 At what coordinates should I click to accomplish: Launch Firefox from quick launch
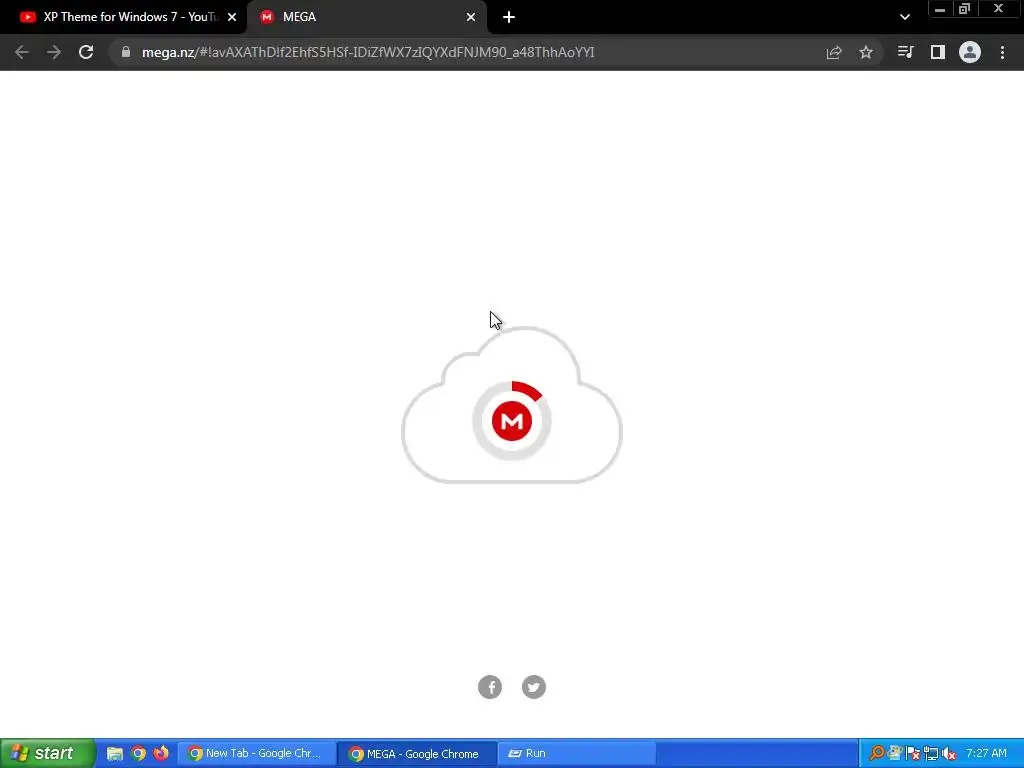[x=161, y=754]
